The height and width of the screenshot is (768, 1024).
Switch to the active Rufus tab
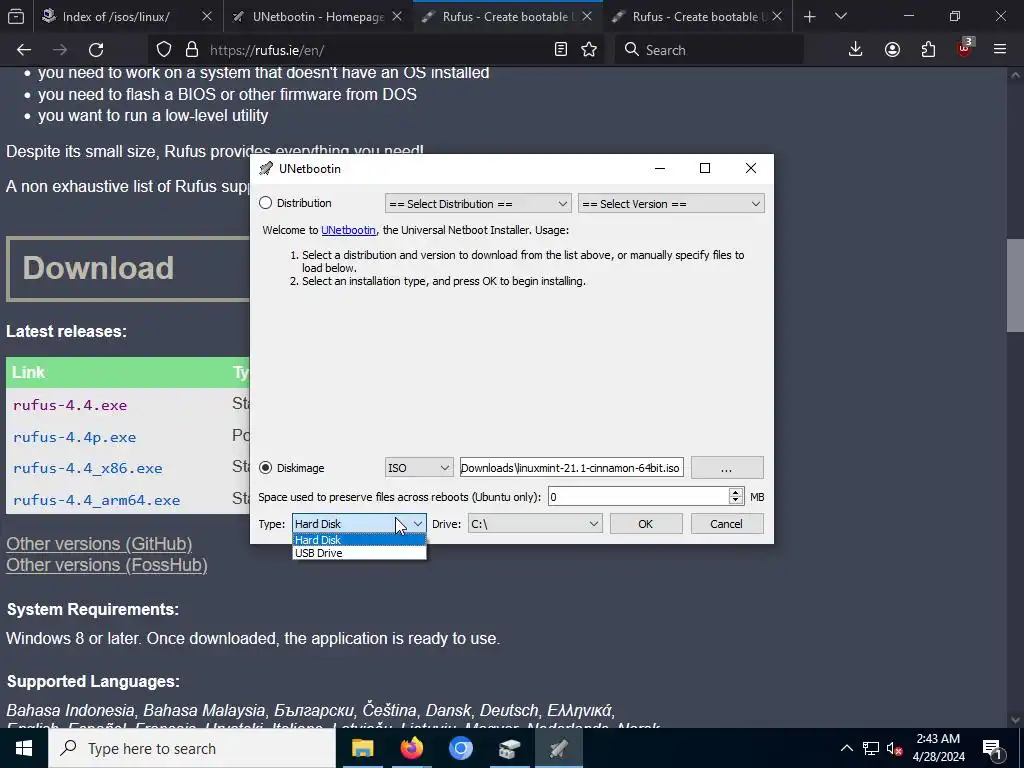click(x=508, y=16)
